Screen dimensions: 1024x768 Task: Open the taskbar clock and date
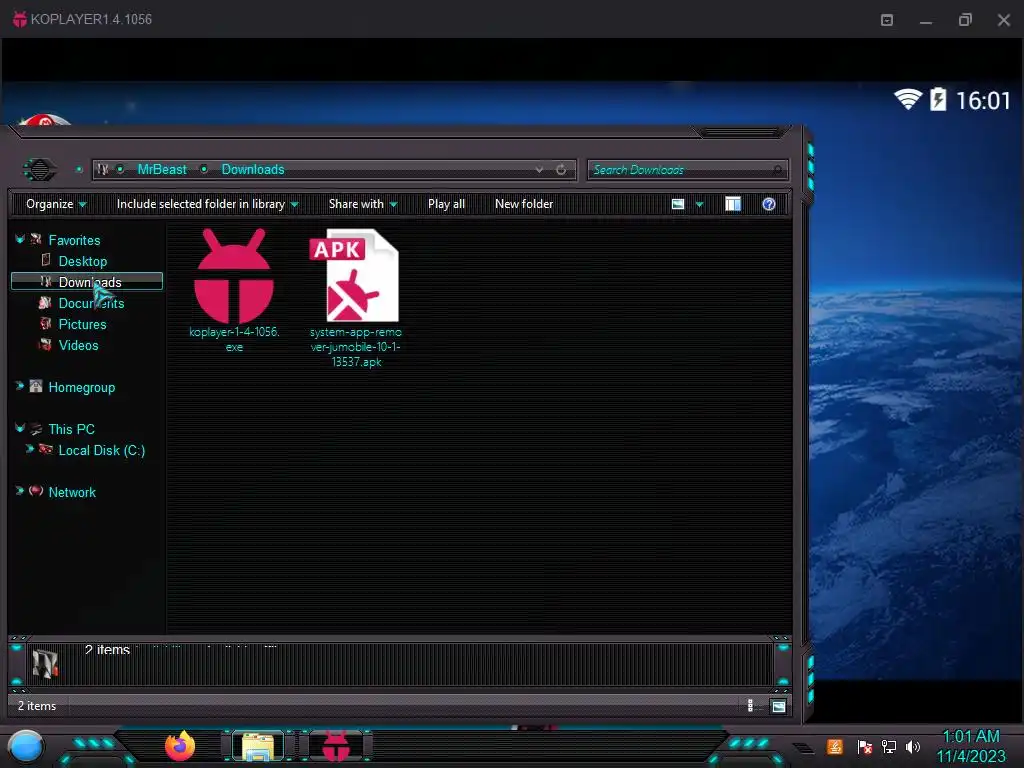(x=970, y=746)
